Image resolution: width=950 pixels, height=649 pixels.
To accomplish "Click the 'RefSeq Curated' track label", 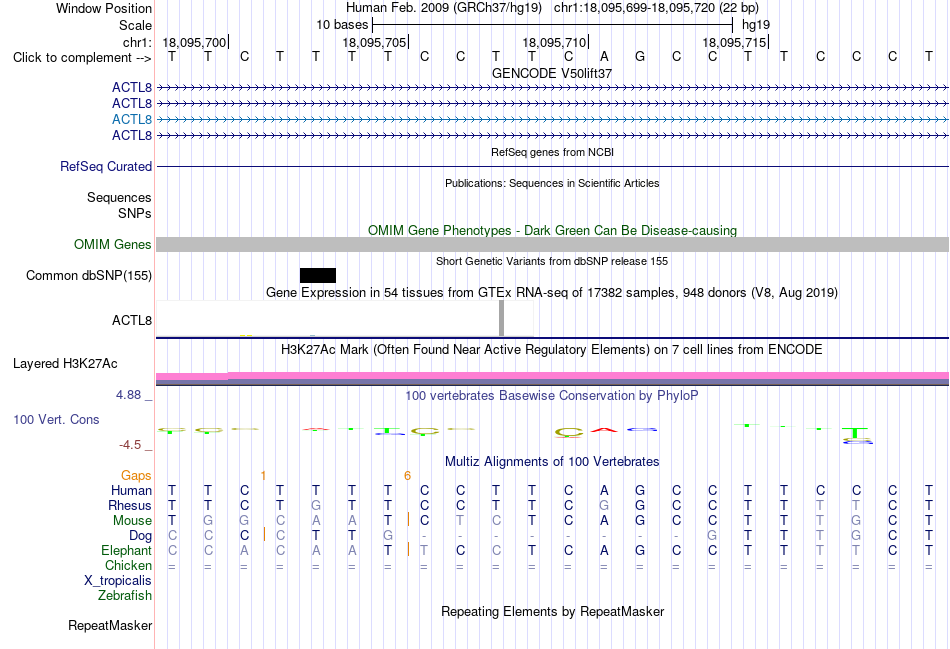I will 105,167.
